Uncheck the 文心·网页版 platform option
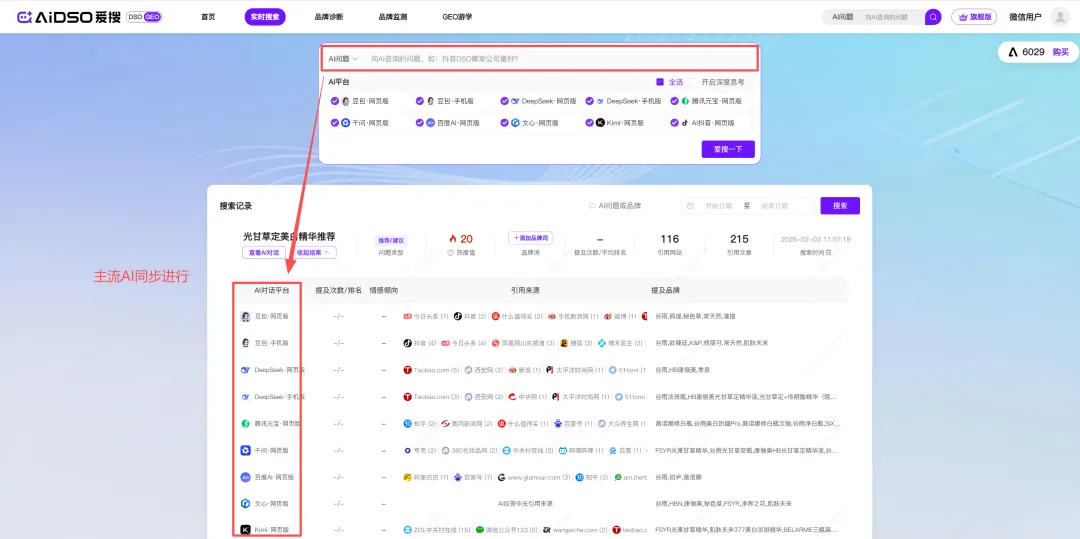This screenshot has height=539, width=1080. click(505, 123)
